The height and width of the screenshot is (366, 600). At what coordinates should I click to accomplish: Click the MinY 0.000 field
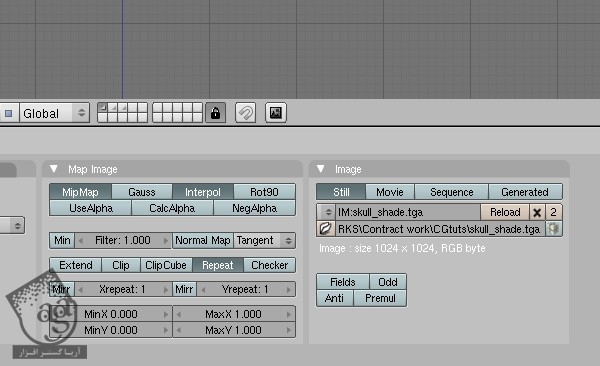111,330
